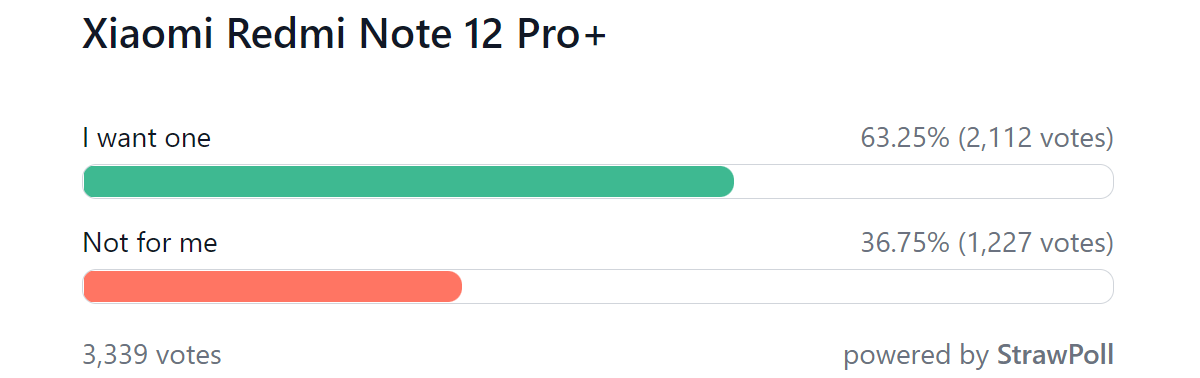This screenshot has height=378, width=1200.
Task: Click the green 'I want one' result bar
Action: [x=408, y=182]
